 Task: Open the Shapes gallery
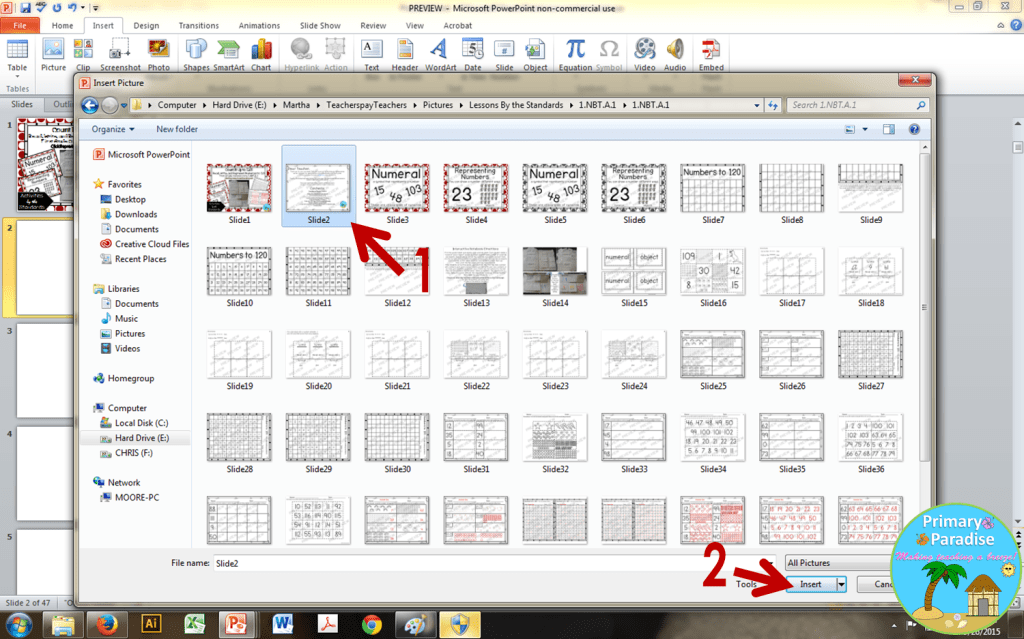click(x=196, y=55)
